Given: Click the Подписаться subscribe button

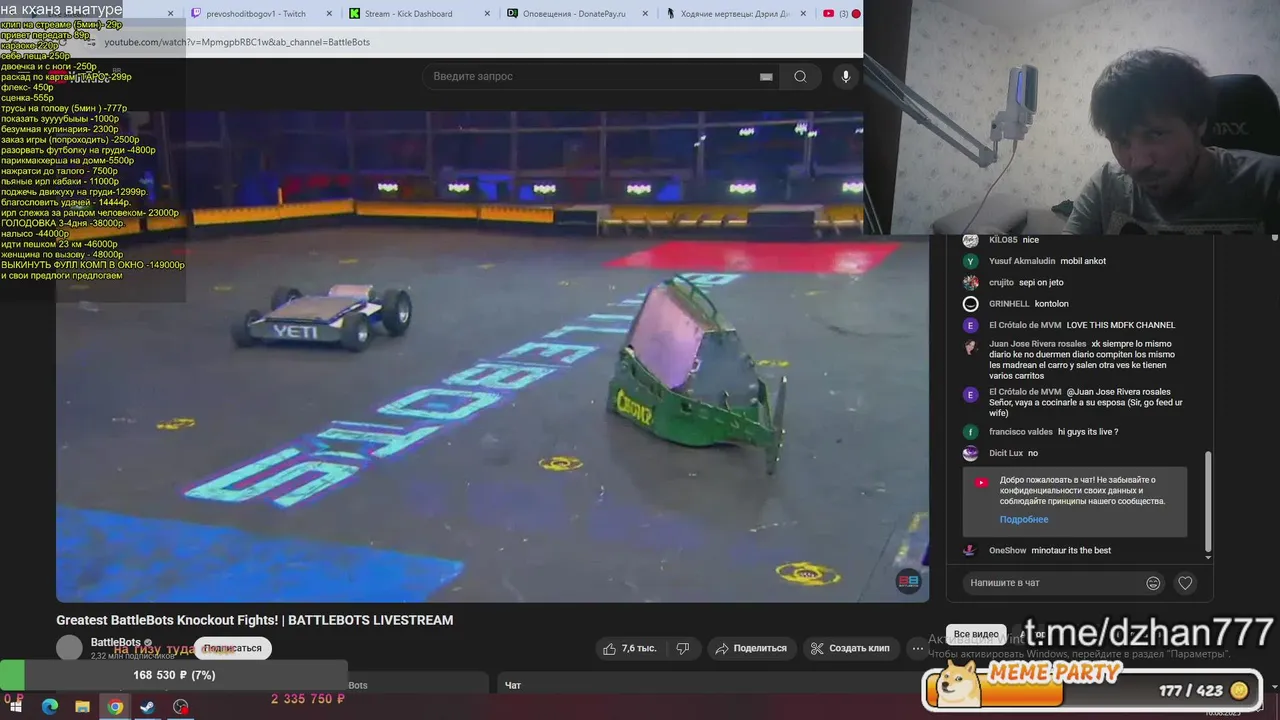Looking at the screenshot, I should pos(232,649).
